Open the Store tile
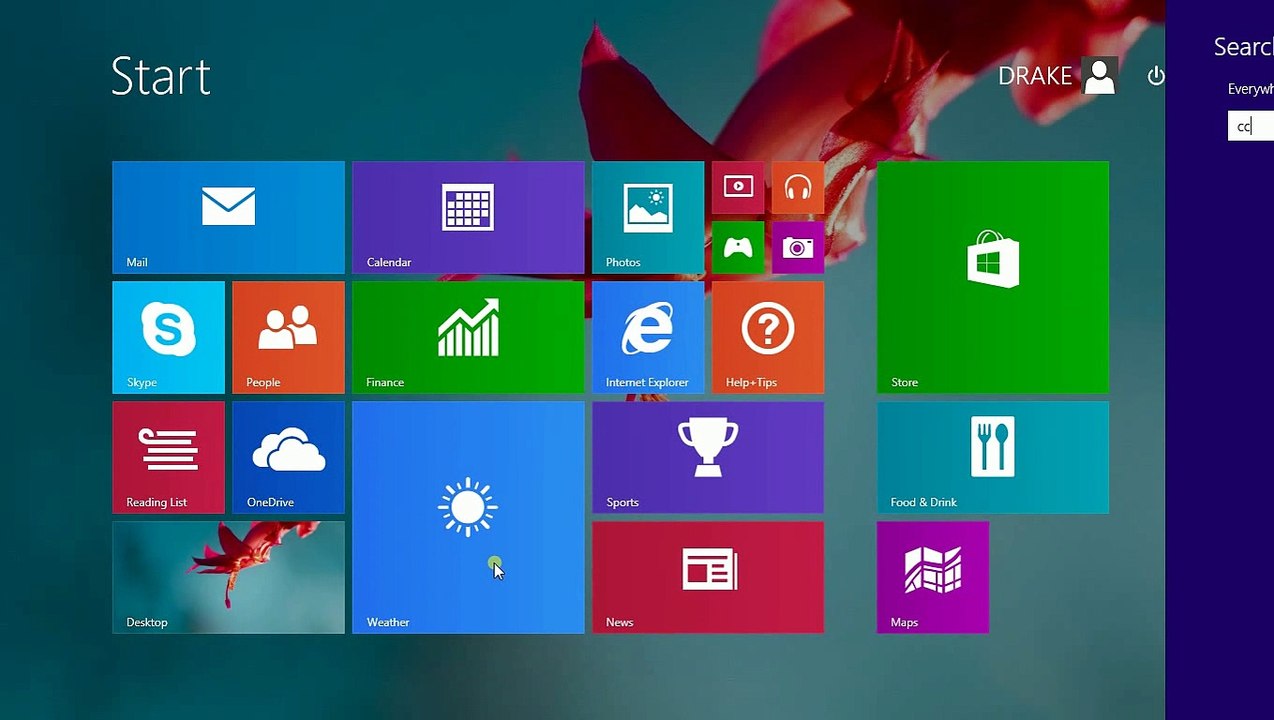 point(993,277)
